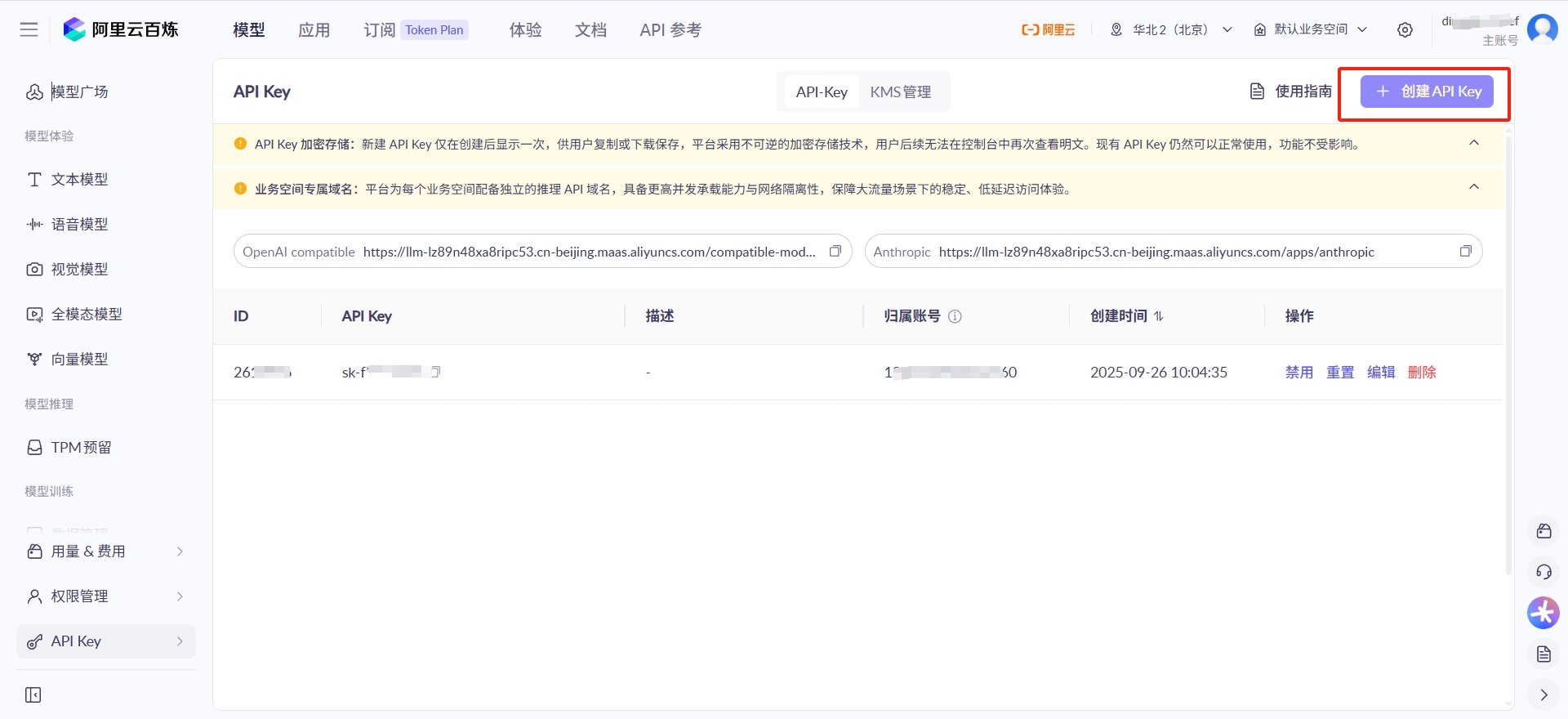Switch to the 模型 top menu
Viewport: 1568px width, 719px height.
point(249,30)
